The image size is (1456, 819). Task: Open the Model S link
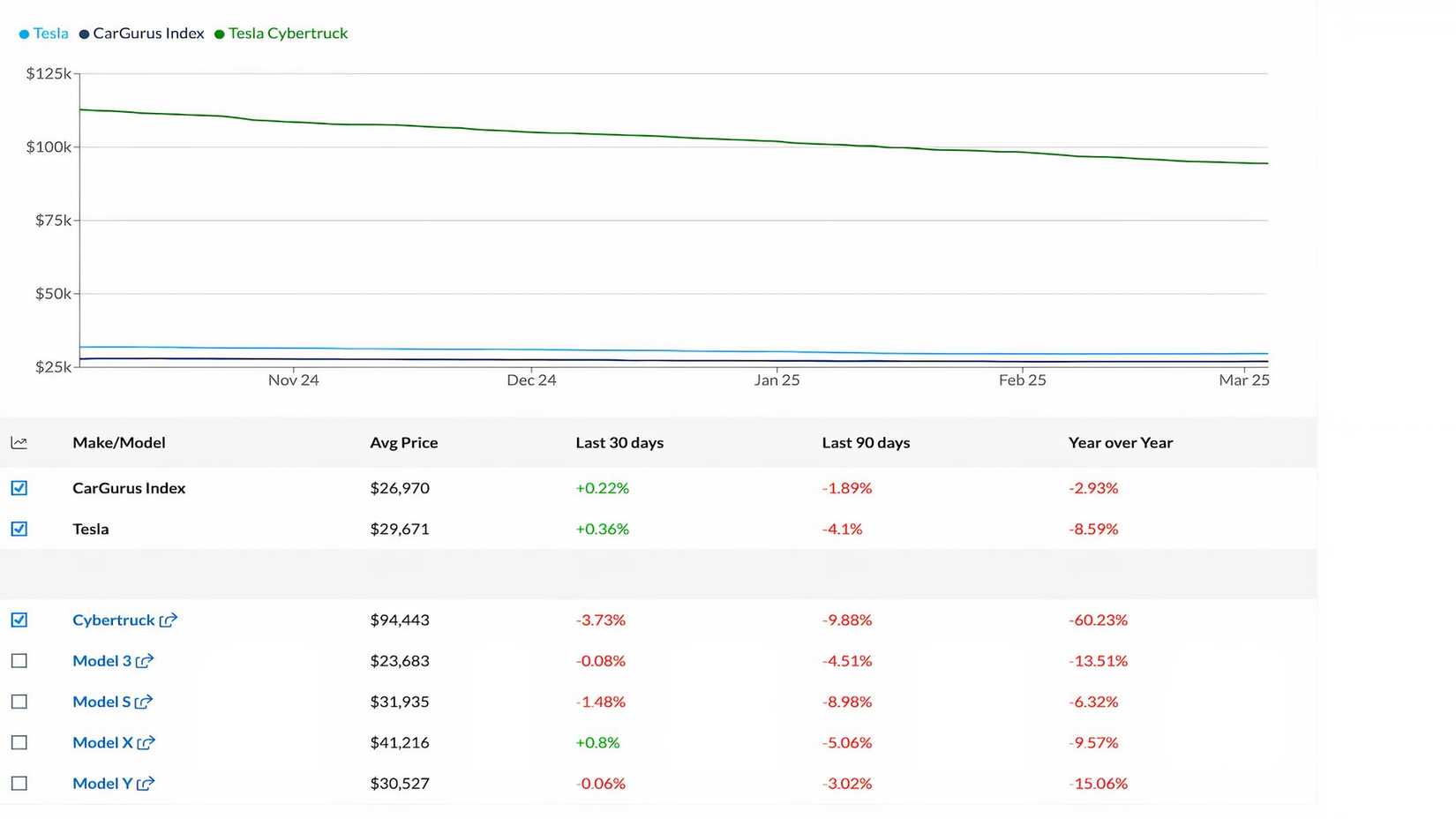pyautogui.click(x=101, y=703)
